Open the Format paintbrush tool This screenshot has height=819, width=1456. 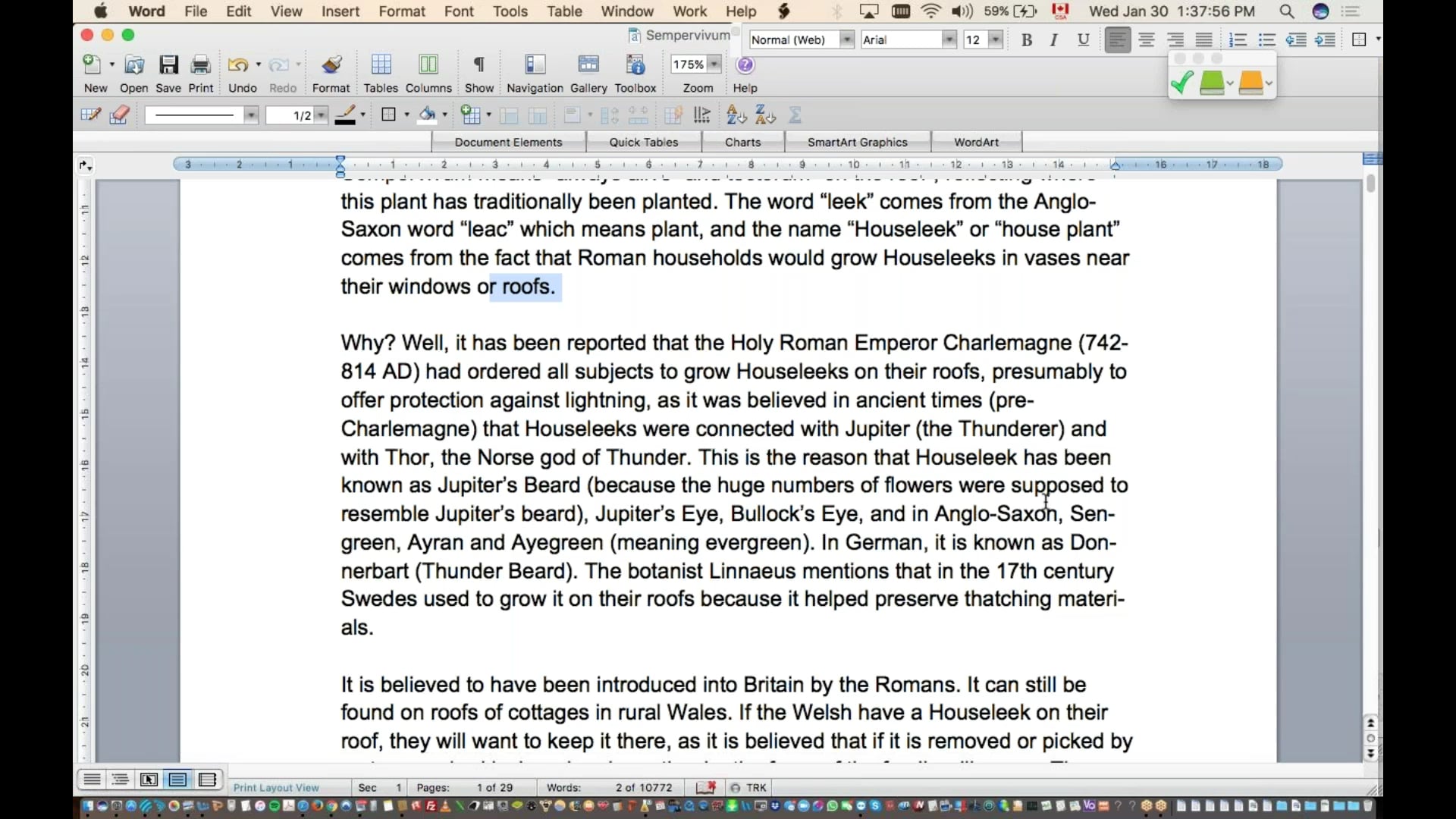[x=331, y=66]
